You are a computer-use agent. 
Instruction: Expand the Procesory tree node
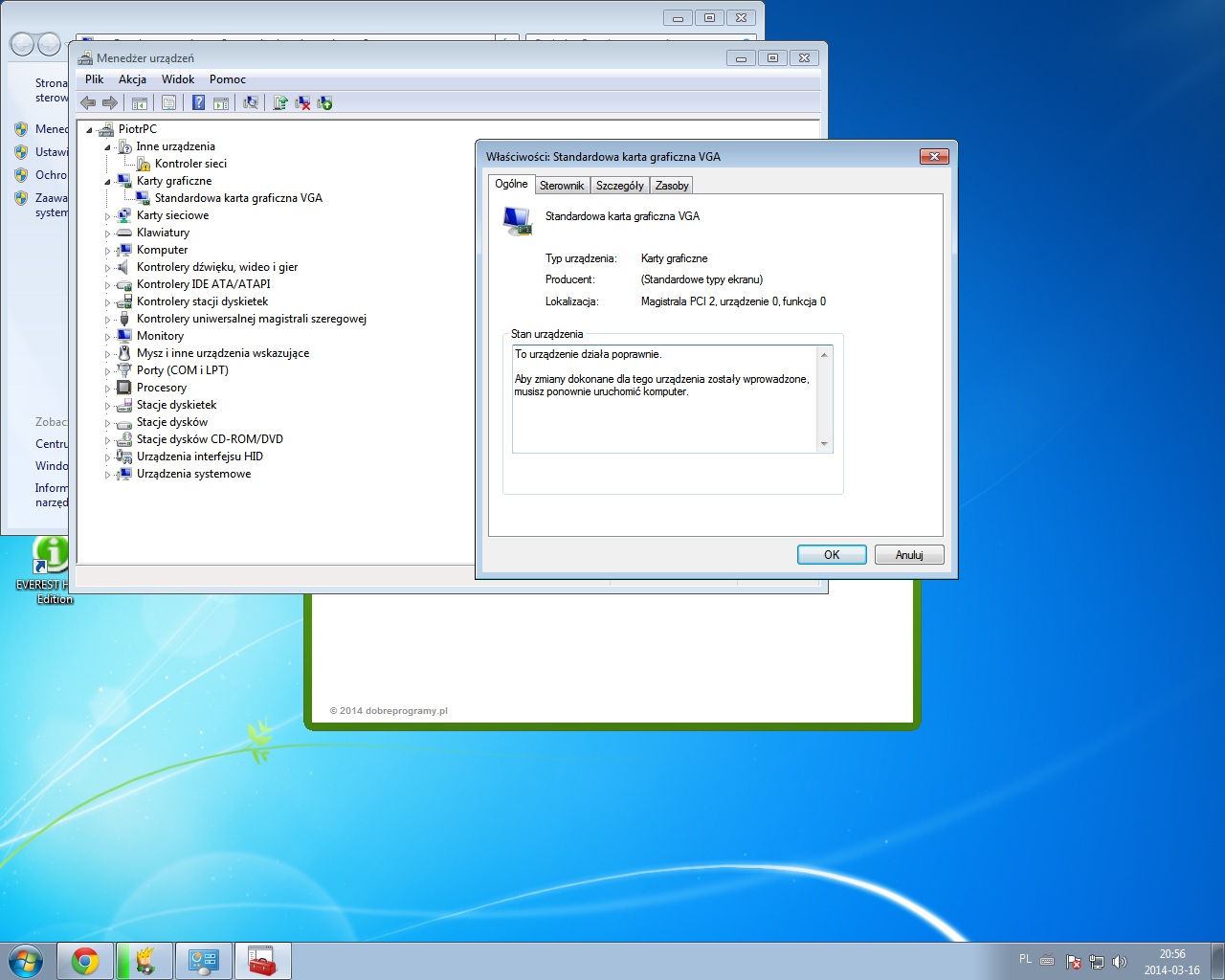click(108, 388)
